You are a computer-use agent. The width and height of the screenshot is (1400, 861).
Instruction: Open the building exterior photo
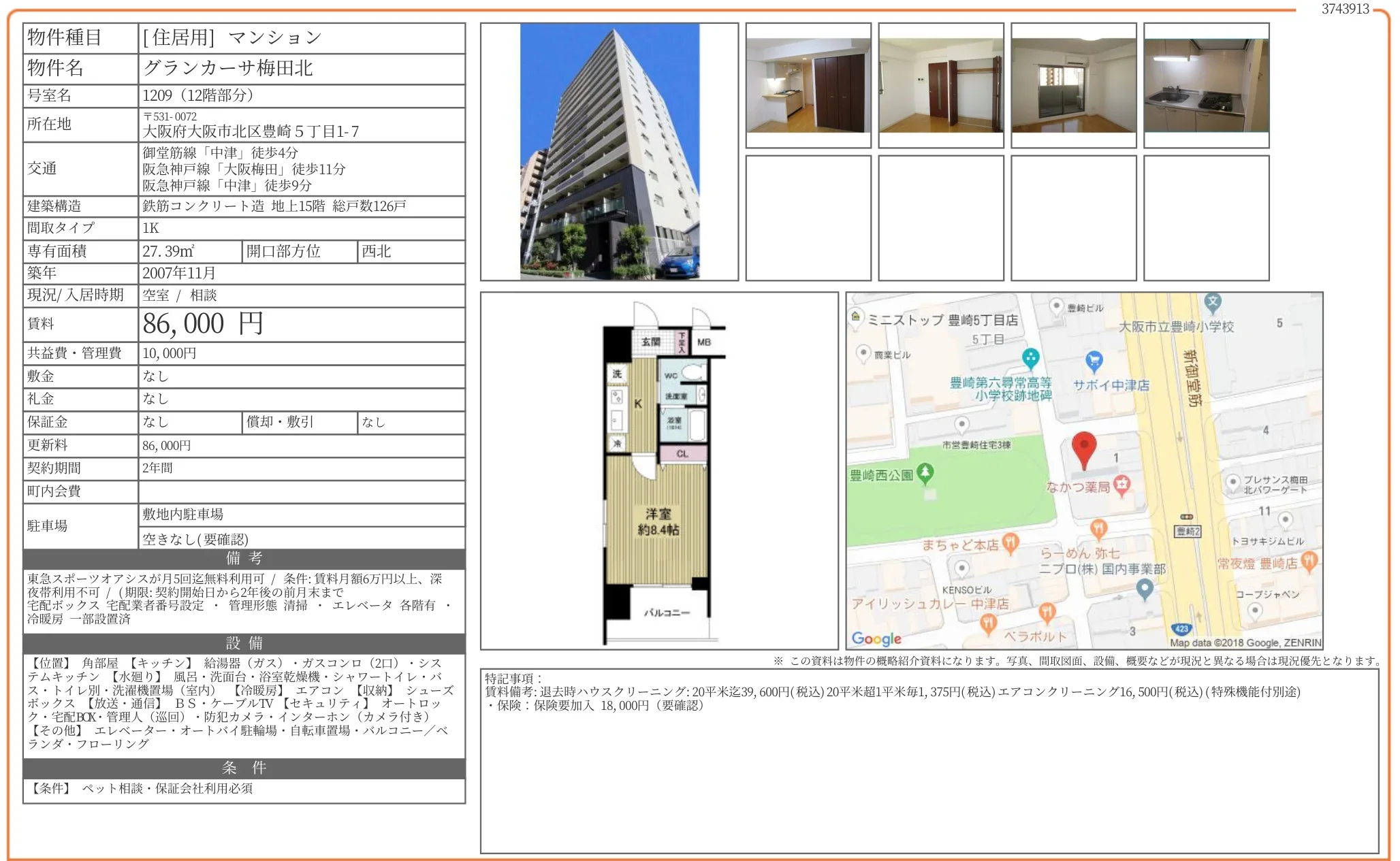coord(609,152)
